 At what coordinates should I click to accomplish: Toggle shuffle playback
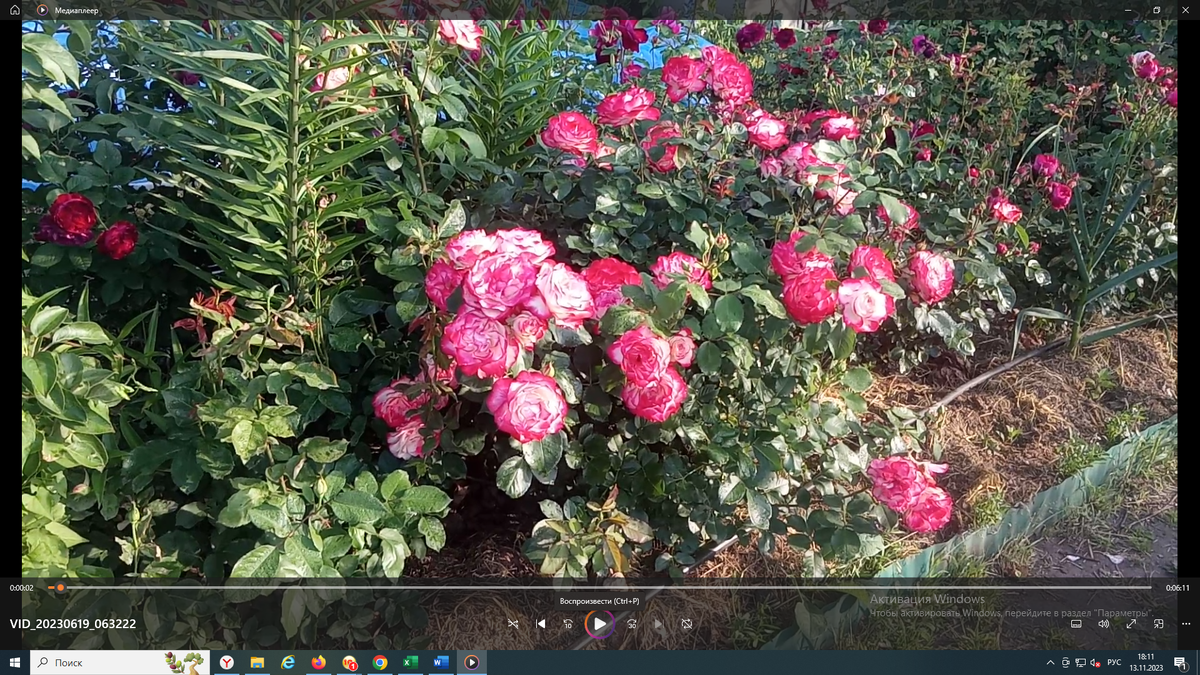tap(512, 624)
